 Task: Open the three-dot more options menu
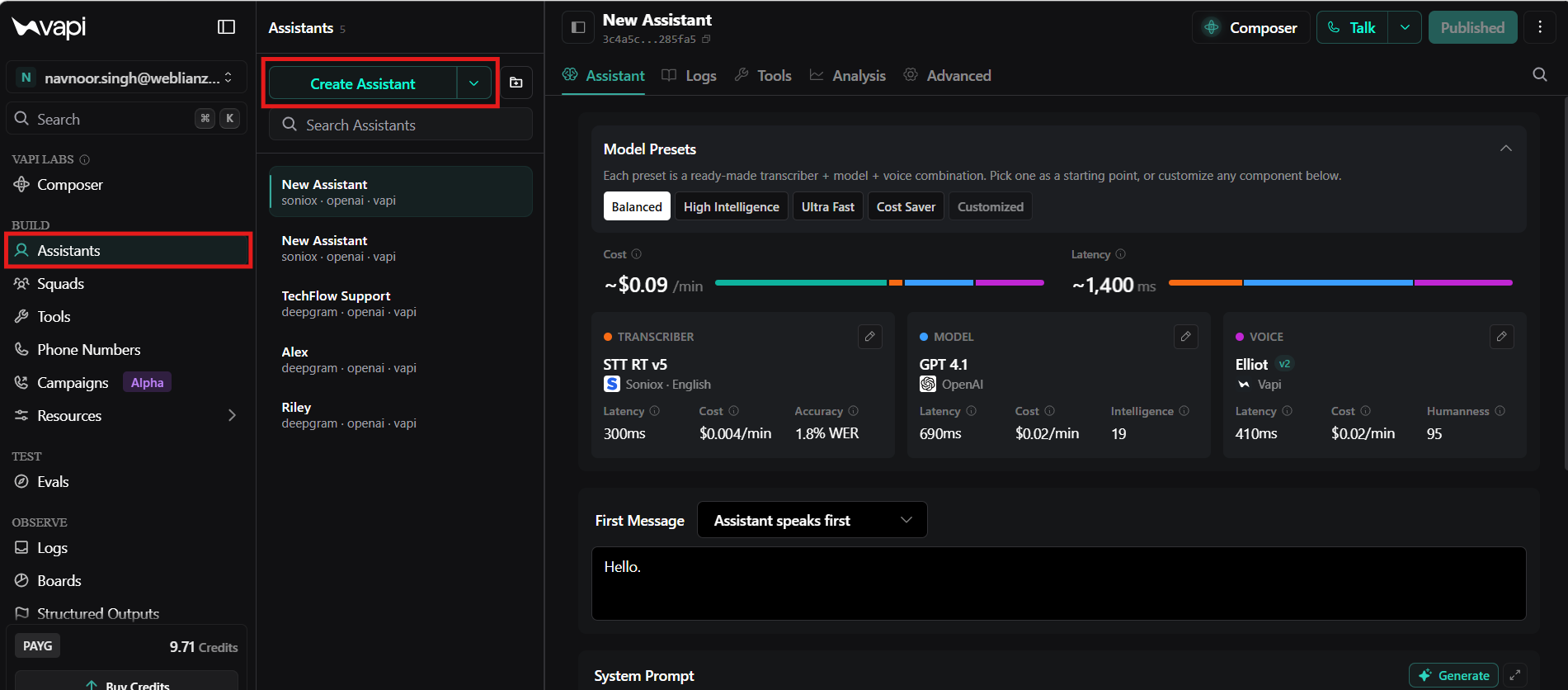pos(1540,27)
